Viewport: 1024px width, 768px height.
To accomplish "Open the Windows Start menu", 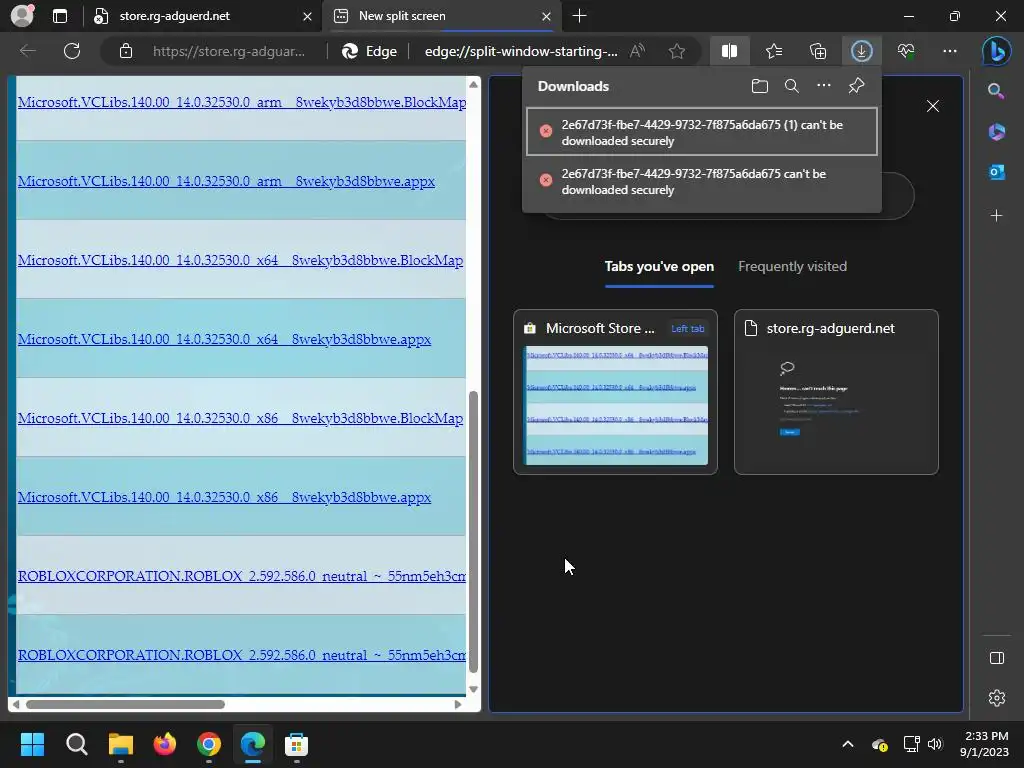I will [32, 744].
